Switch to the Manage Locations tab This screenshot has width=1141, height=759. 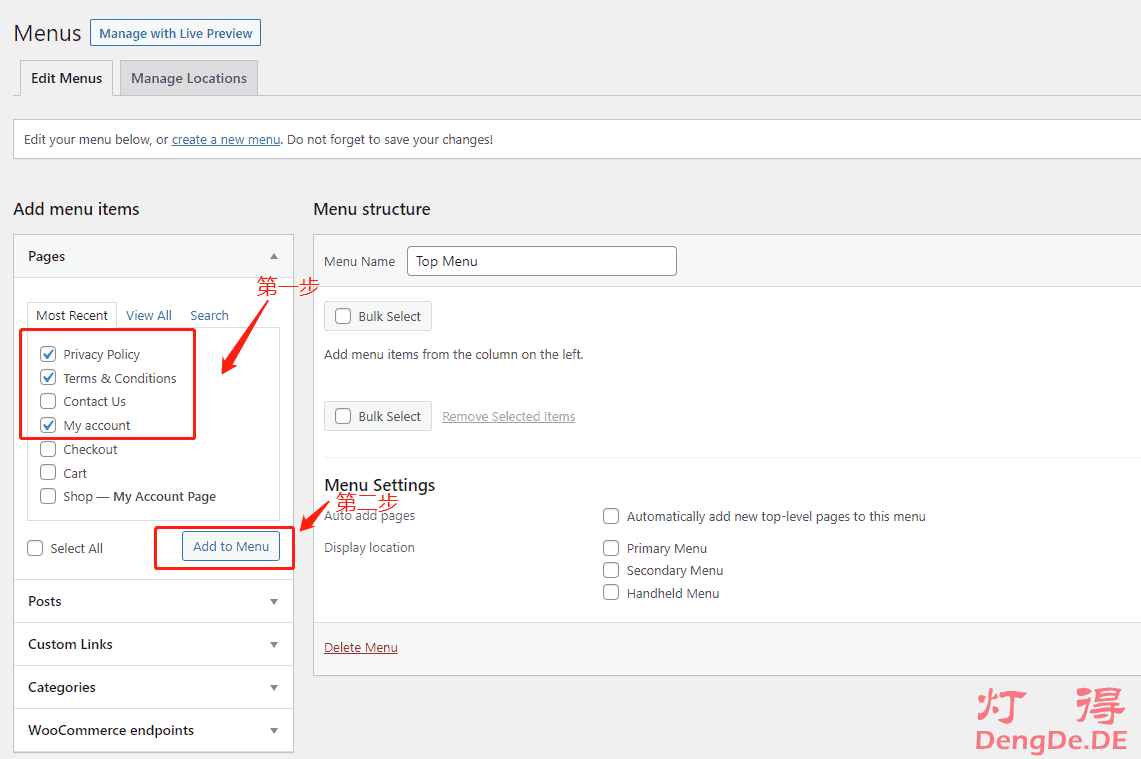[x=188, y=78]
